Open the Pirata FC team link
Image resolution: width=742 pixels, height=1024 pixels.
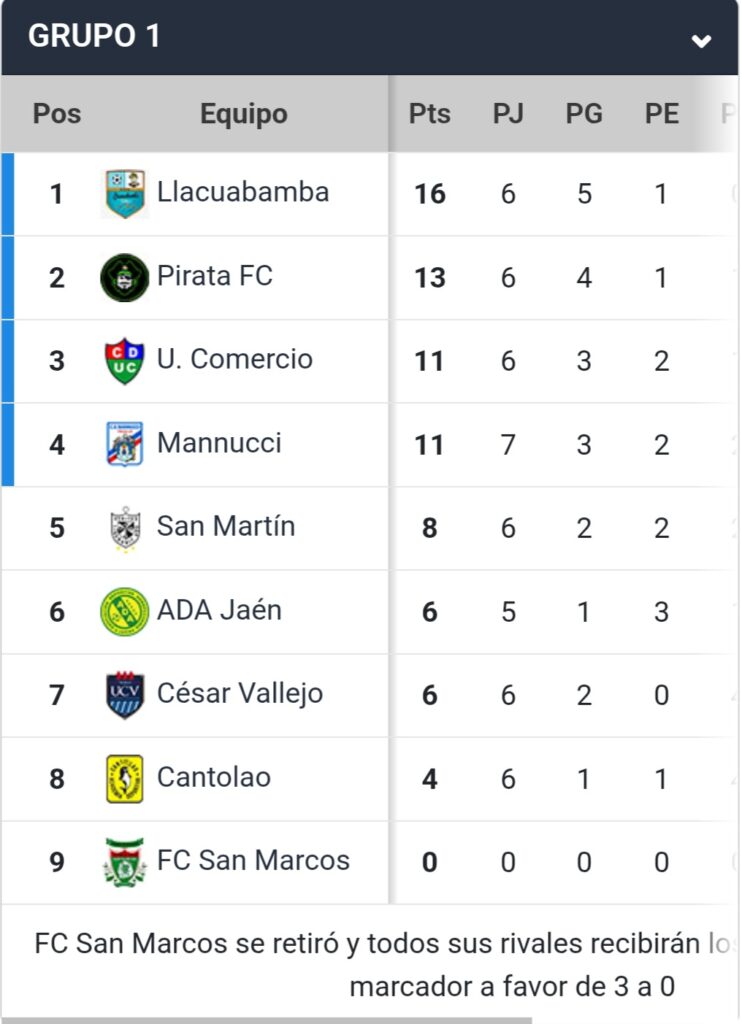coord(215,276)
